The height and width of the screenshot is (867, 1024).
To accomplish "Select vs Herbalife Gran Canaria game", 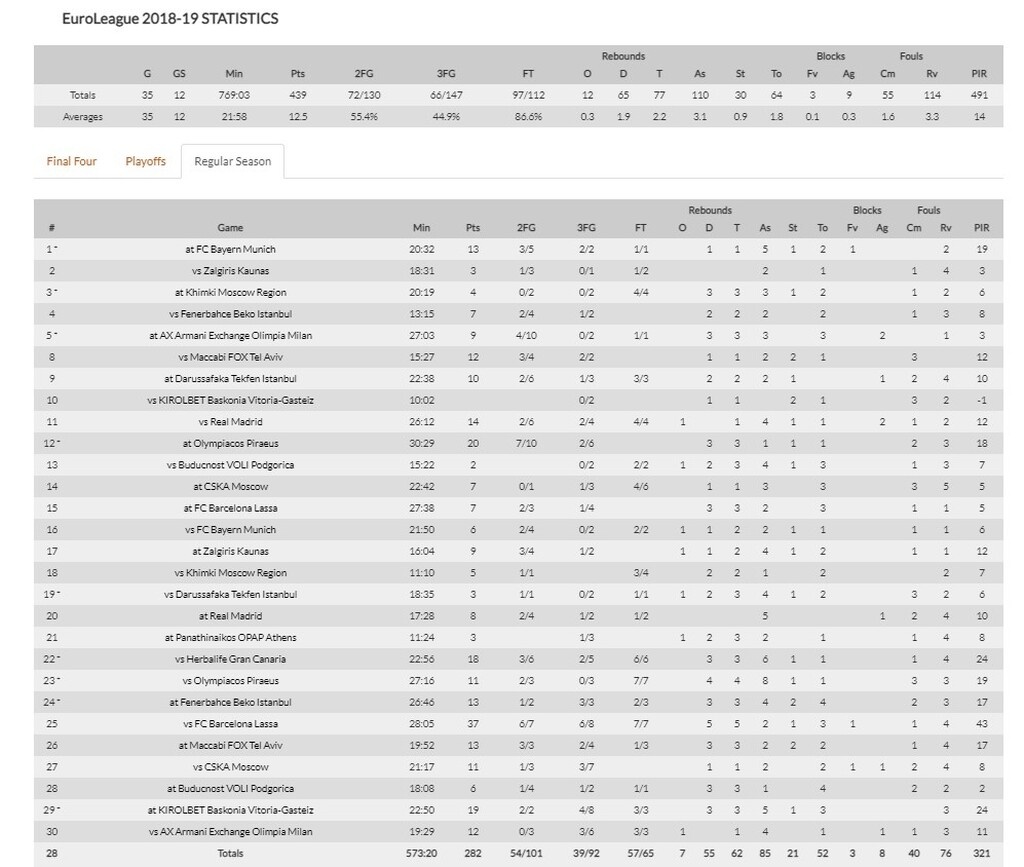I will click(x=231, y=659).
